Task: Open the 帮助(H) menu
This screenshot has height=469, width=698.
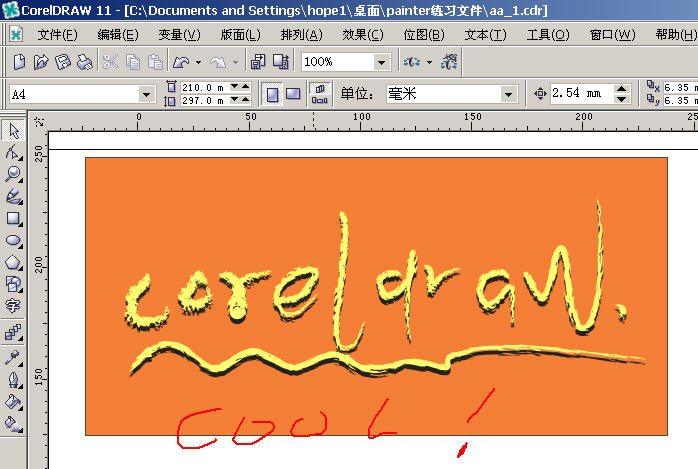Action: pos(676,35)
